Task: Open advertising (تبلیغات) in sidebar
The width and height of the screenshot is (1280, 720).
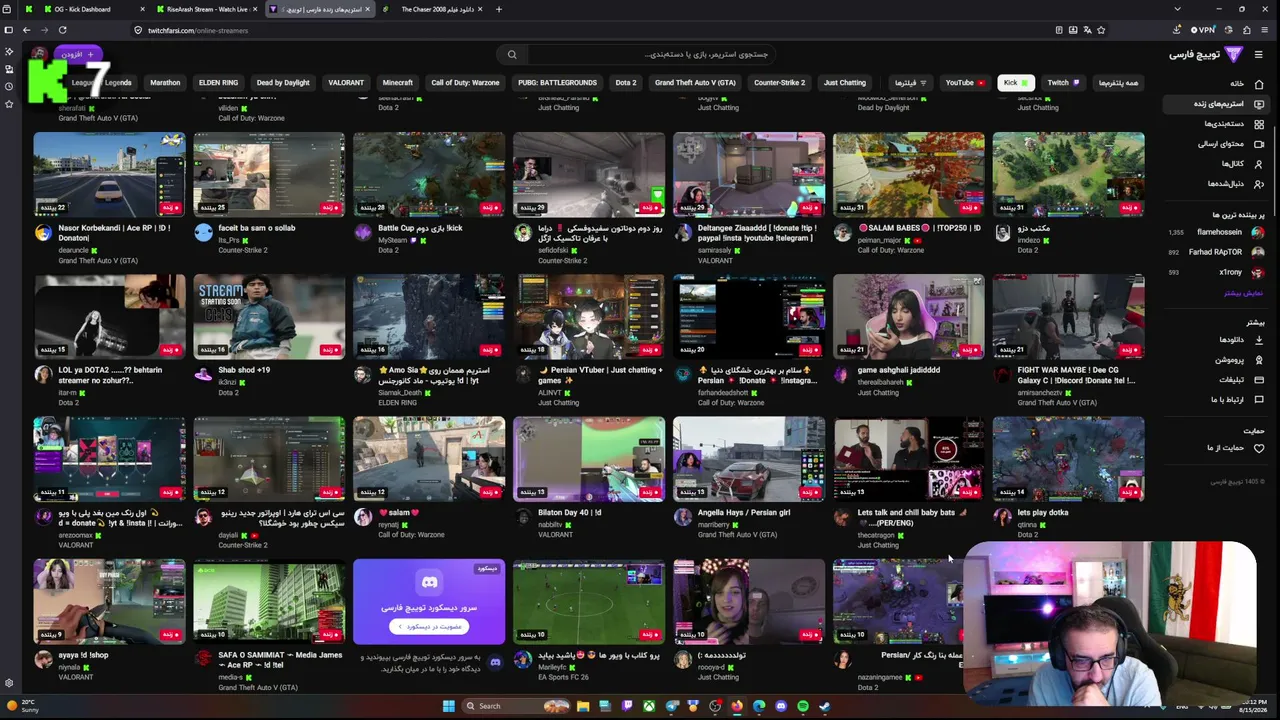Action: [x=1241, y=380]
